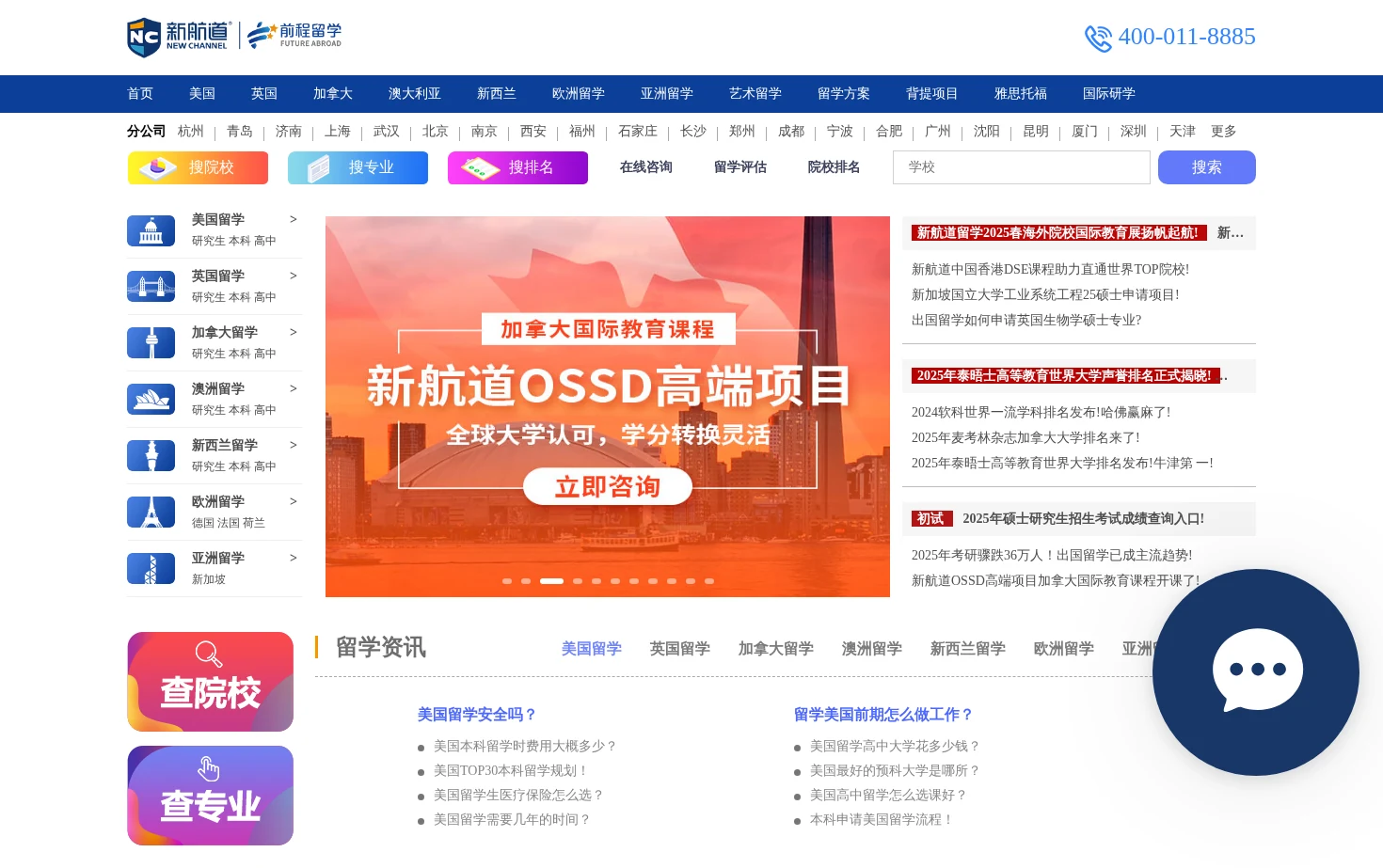Image resolution: width=1383 pixels, height=868 pixels.
Task: Click the phone icon beside 400-011-8885
Action: pyautogui.click(x=1098, y=38)
